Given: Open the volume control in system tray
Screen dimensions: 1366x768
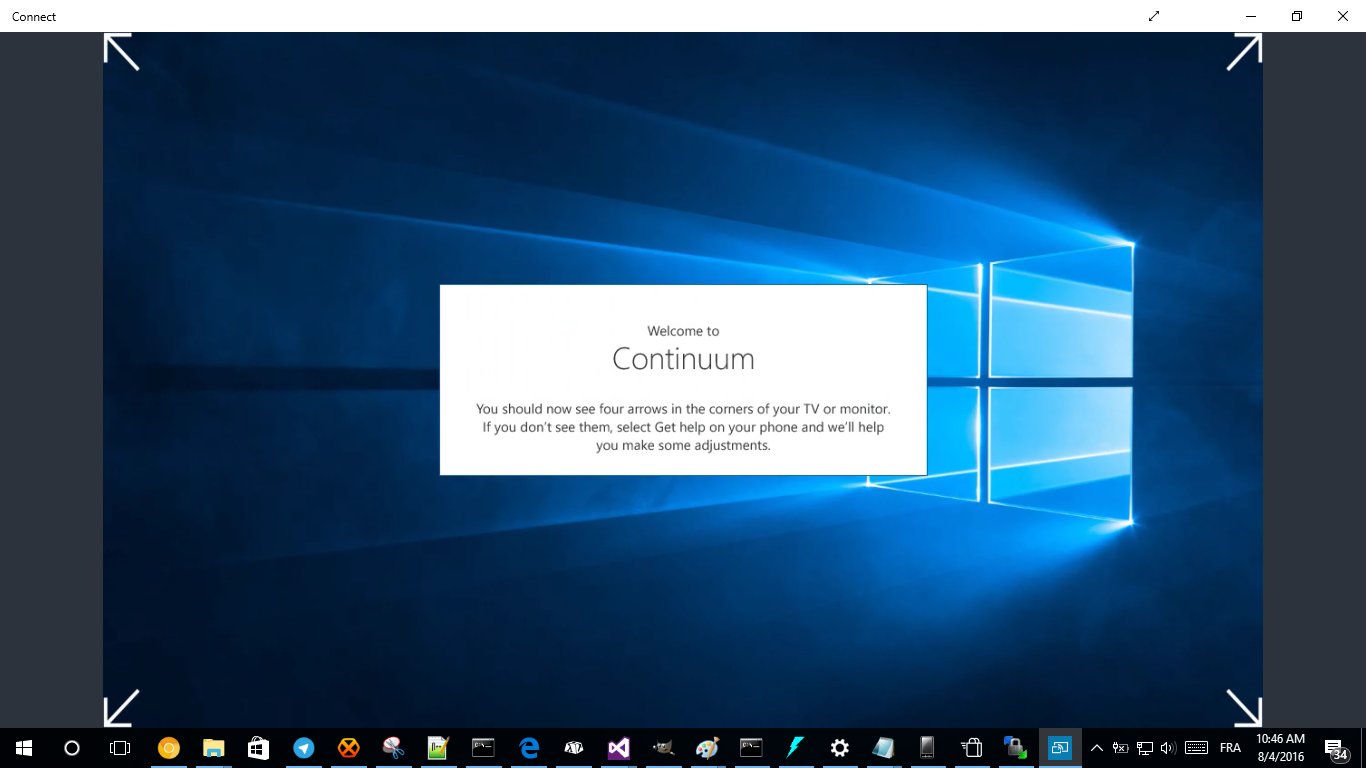Looking at the screenshot, I should (1168, 748).
